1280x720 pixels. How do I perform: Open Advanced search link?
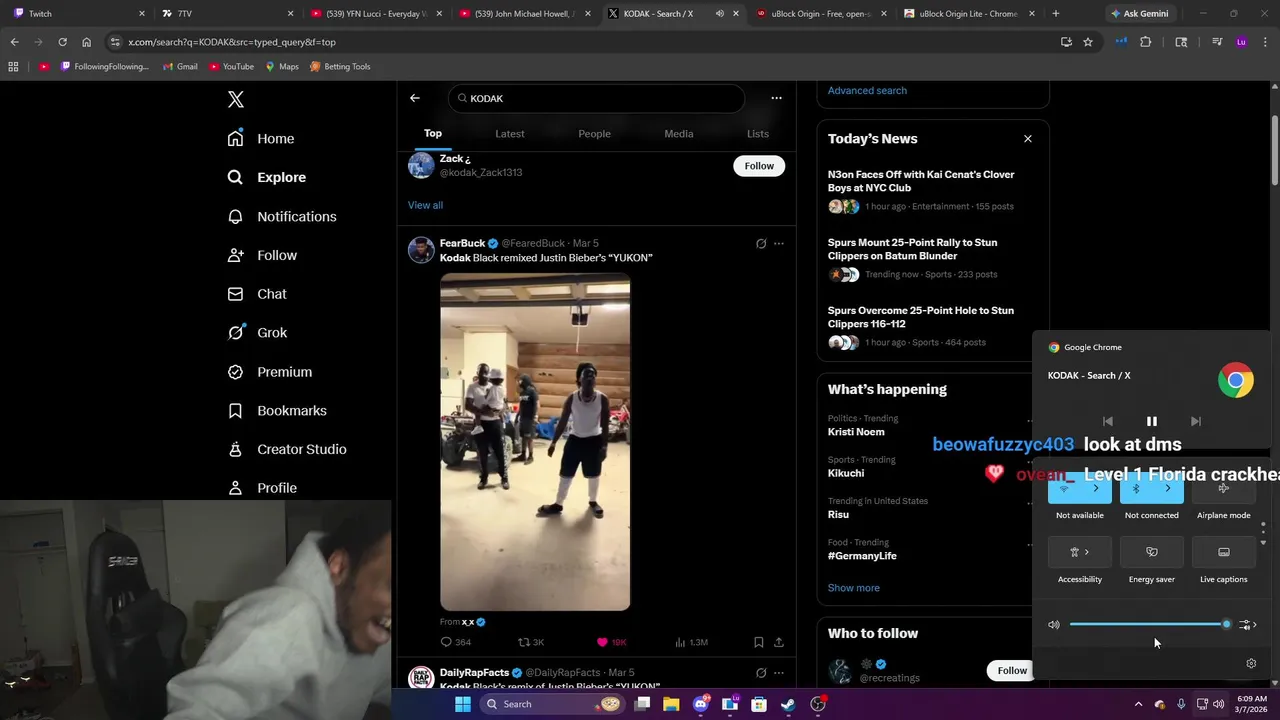point(867,90)
